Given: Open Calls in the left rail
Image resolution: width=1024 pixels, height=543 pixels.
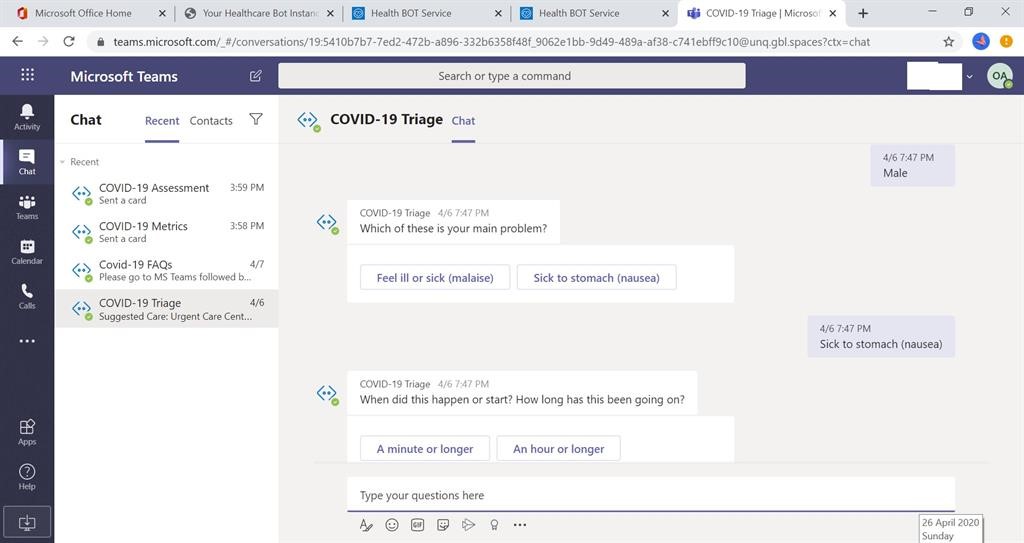Looking at the screenshot, I should click(27, 296).
